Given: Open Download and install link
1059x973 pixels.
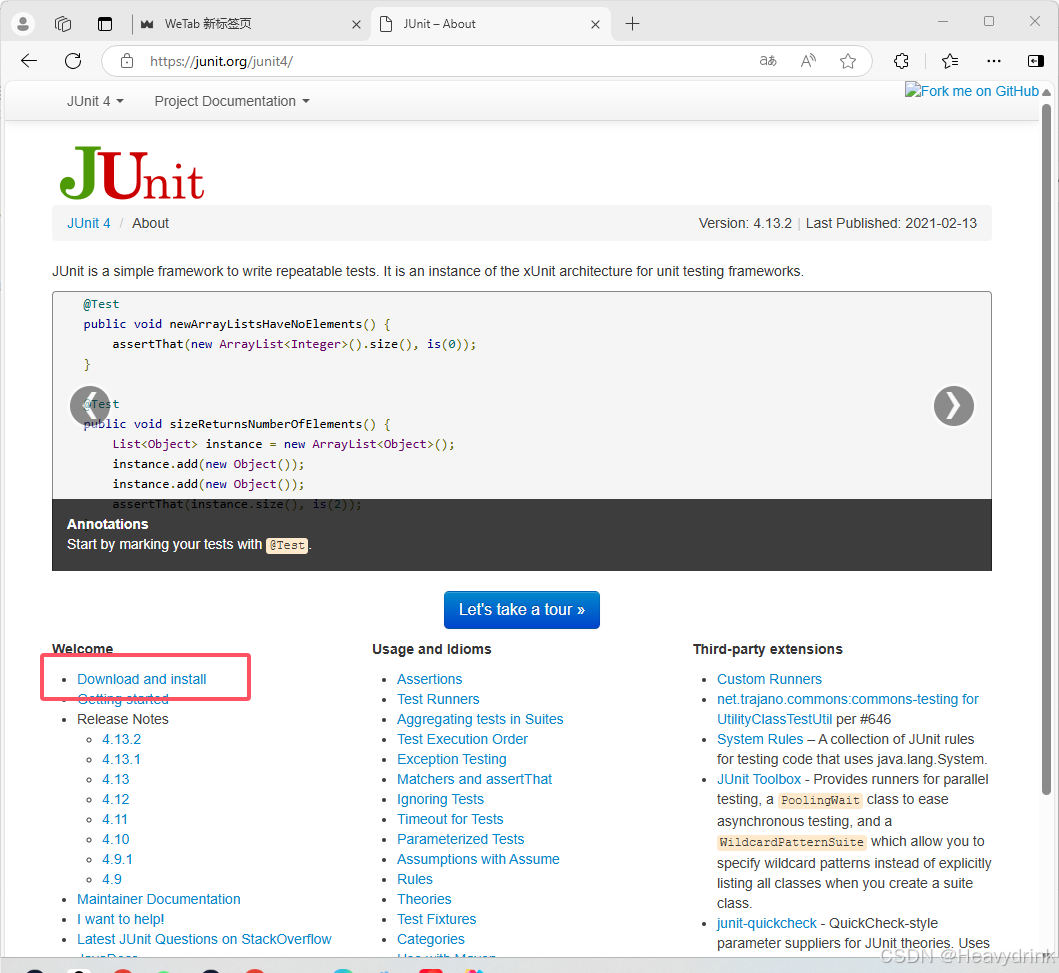Looking at the screenshot, I should pos(142,679).
